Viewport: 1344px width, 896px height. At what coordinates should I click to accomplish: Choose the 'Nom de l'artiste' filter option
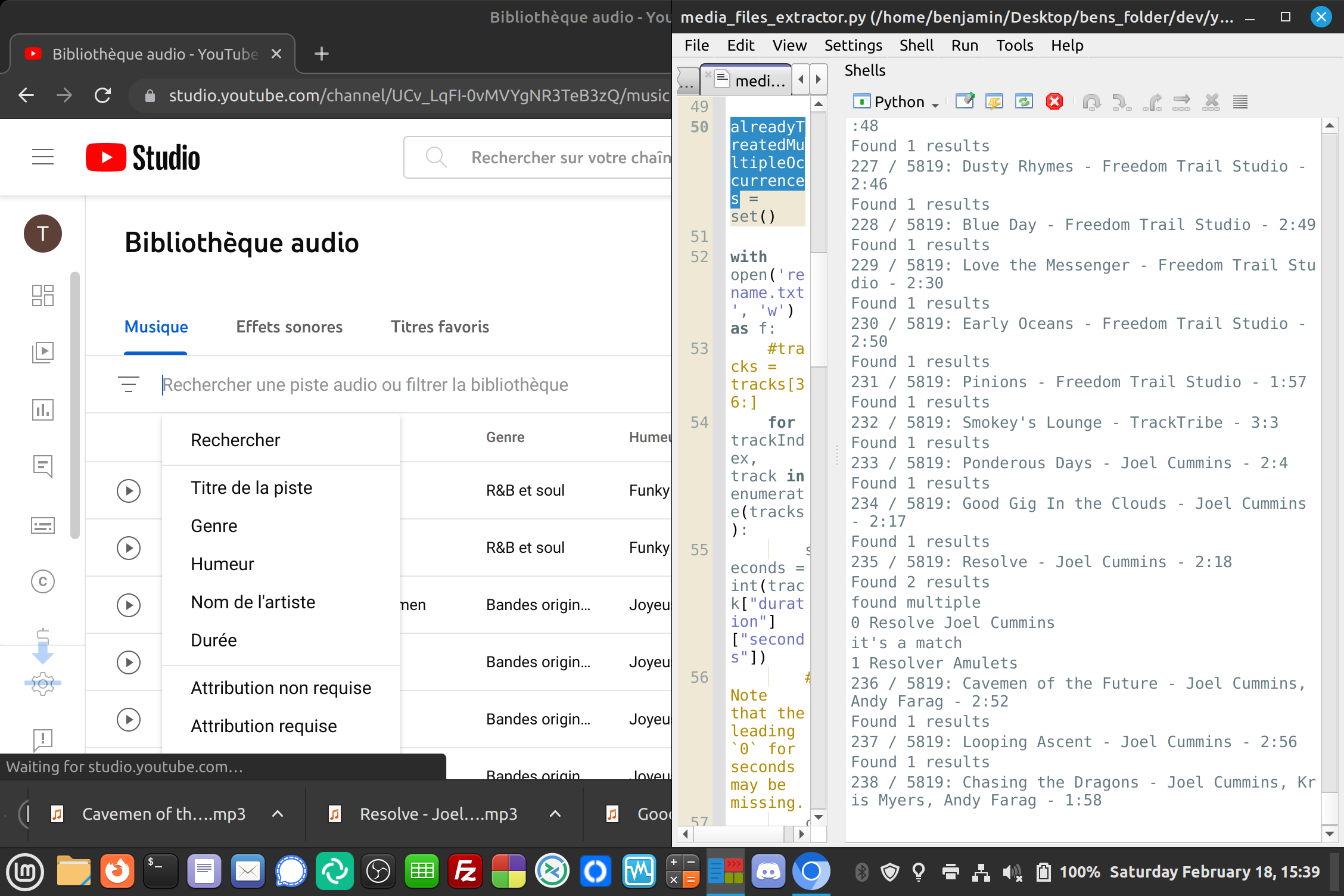tap(253, 602)
